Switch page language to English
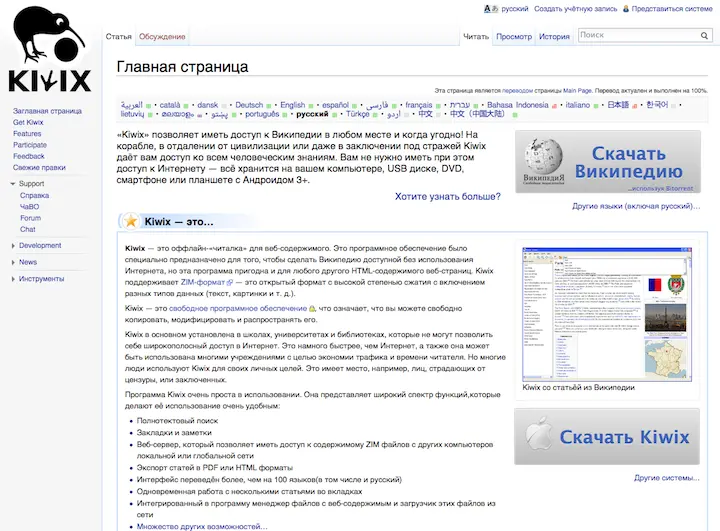Image resolution: width=720 pixels, height=531 pixels. point(292,105)
